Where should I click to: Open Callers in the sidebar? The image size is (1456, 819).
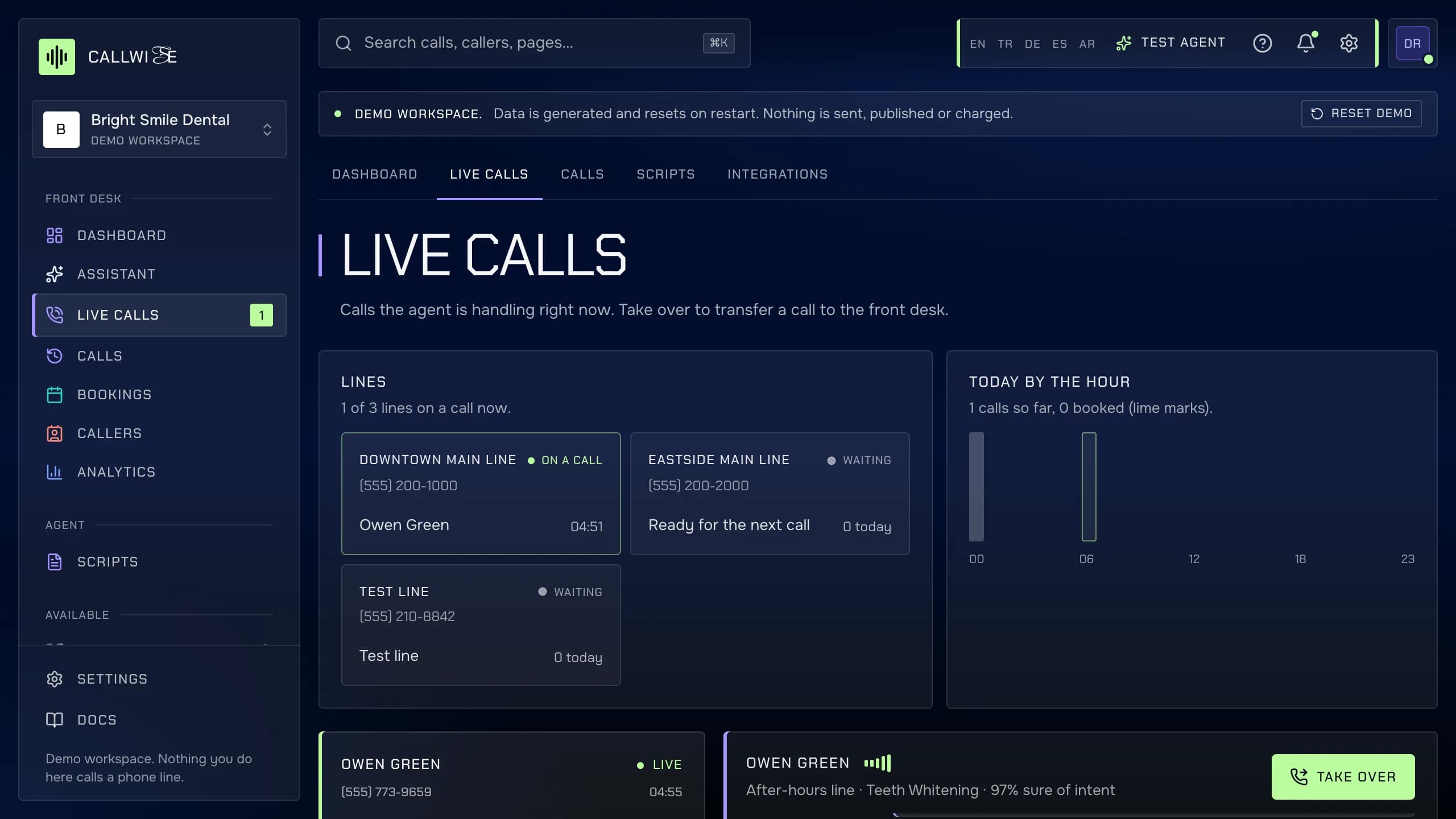[159, 433]
